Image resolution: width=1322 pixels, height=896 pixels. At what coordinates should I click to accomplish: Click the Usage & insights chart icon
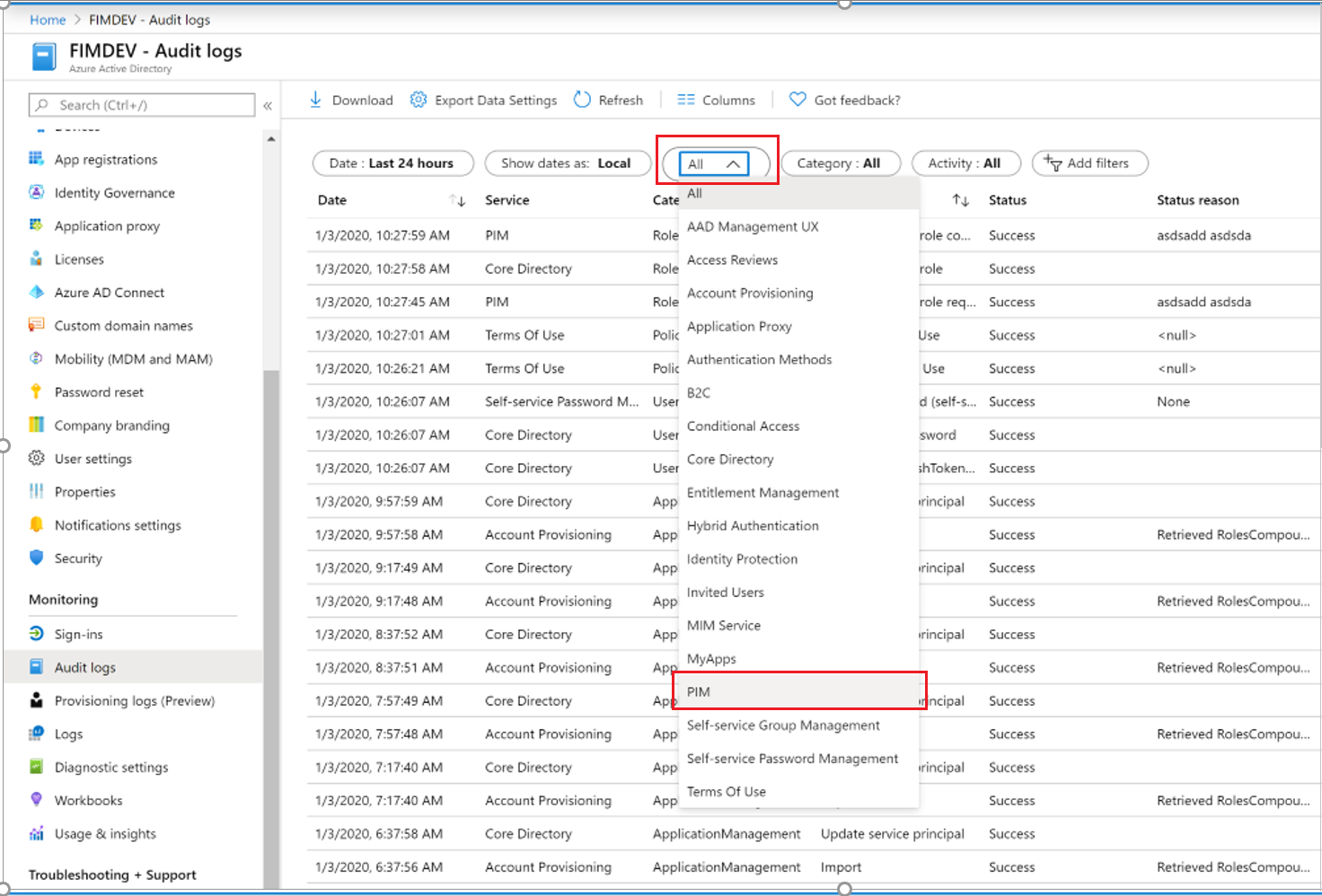click(x=36, y=833)
